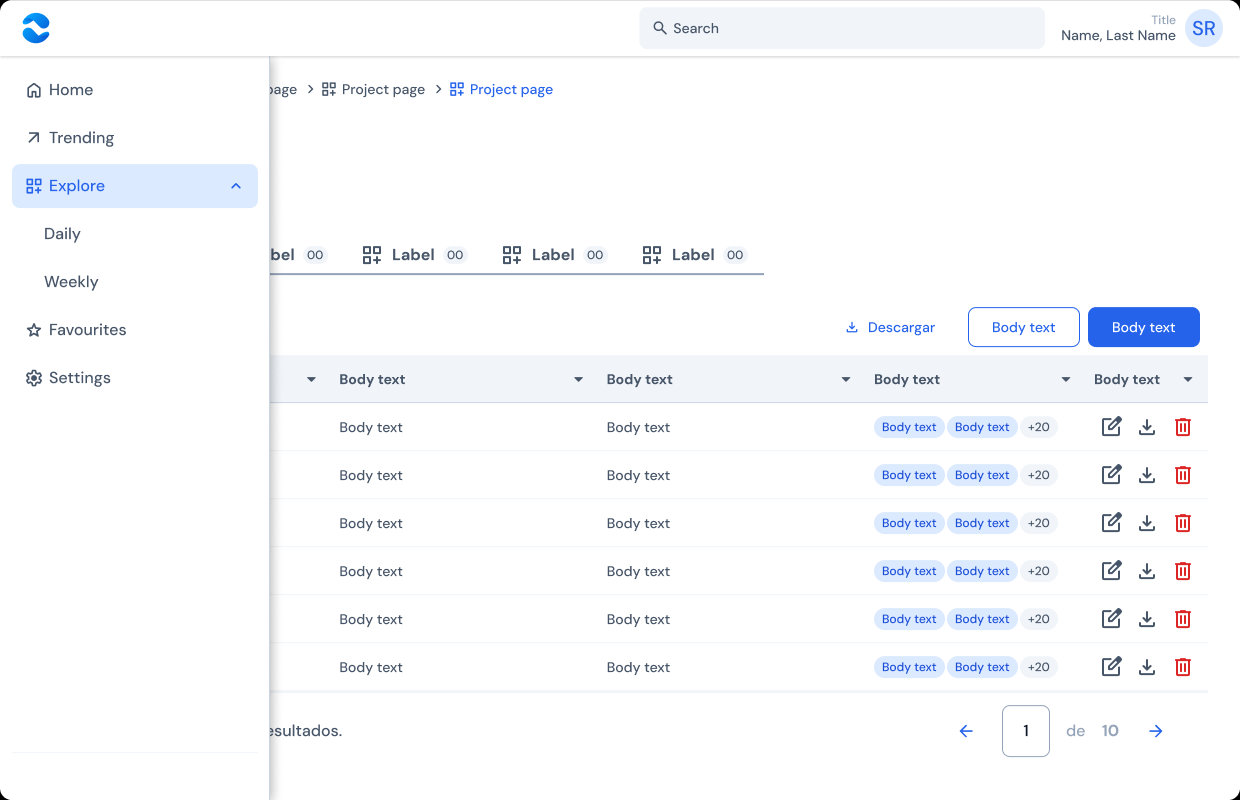The width and height of the screenshot is (1240, 800).
Task: Delete the fourth table row
Action: click(x=1183, y=571)
